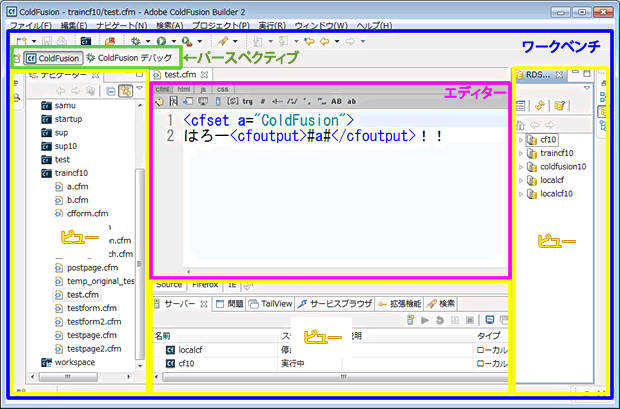The image size is (620, 409).
Task: Click Collapse All in Navigator toolbar
Action: (x=111, y=91)
